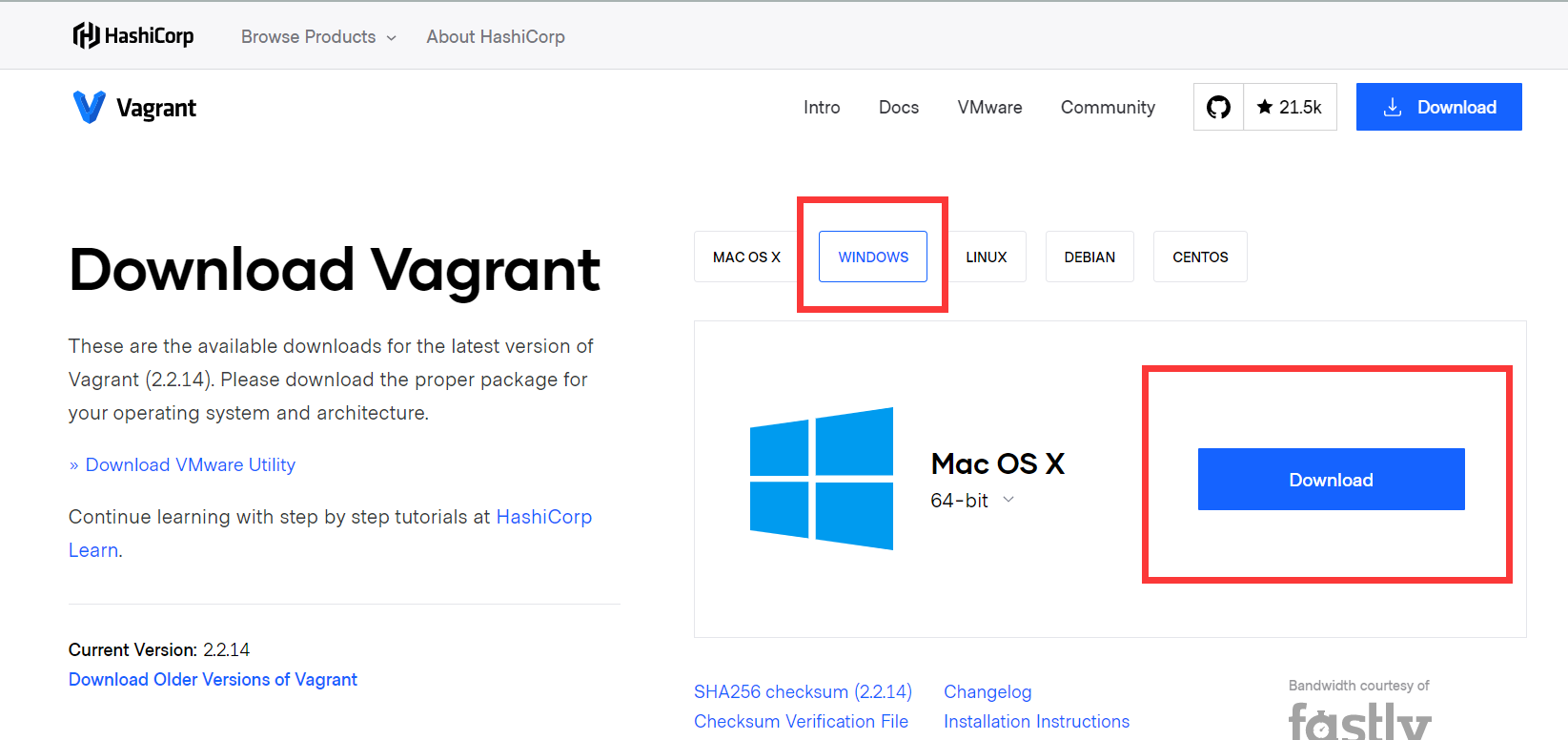Viewport: 1568px width, 740px height.
Task: Select the CENTOS tab
Action: [x=1200, y=257]
